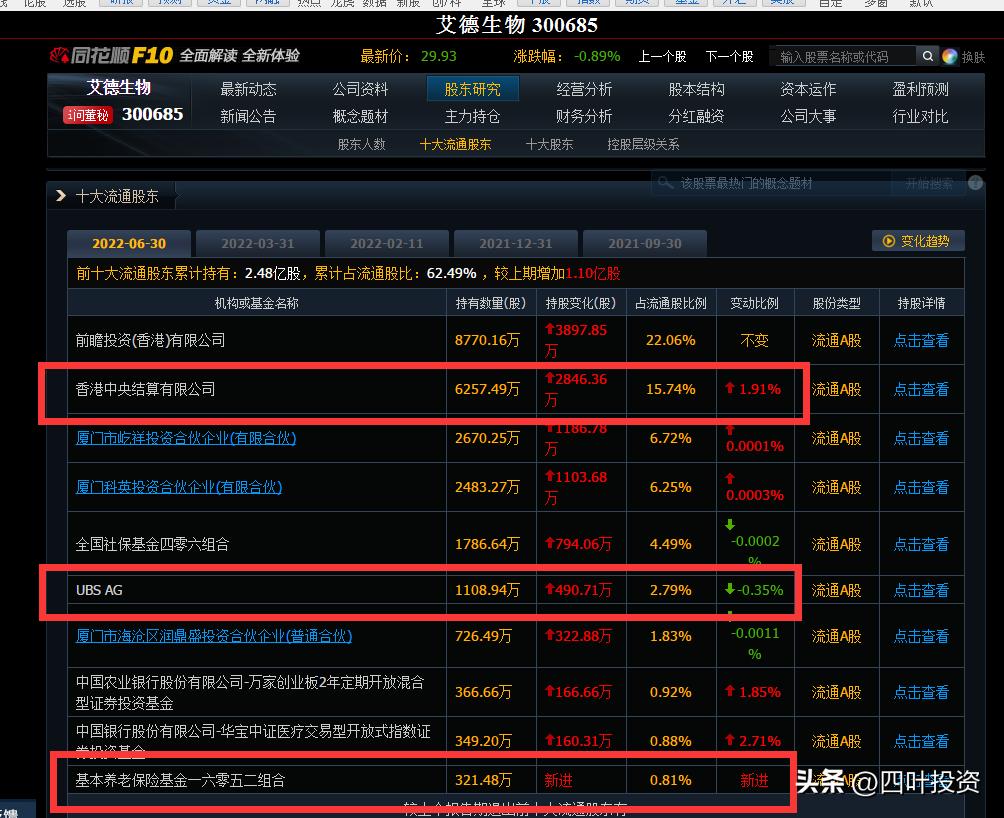This screenshot has width=1004, height=818.
Task: Open the 公司大事 menu
Action: coord(808,116)
